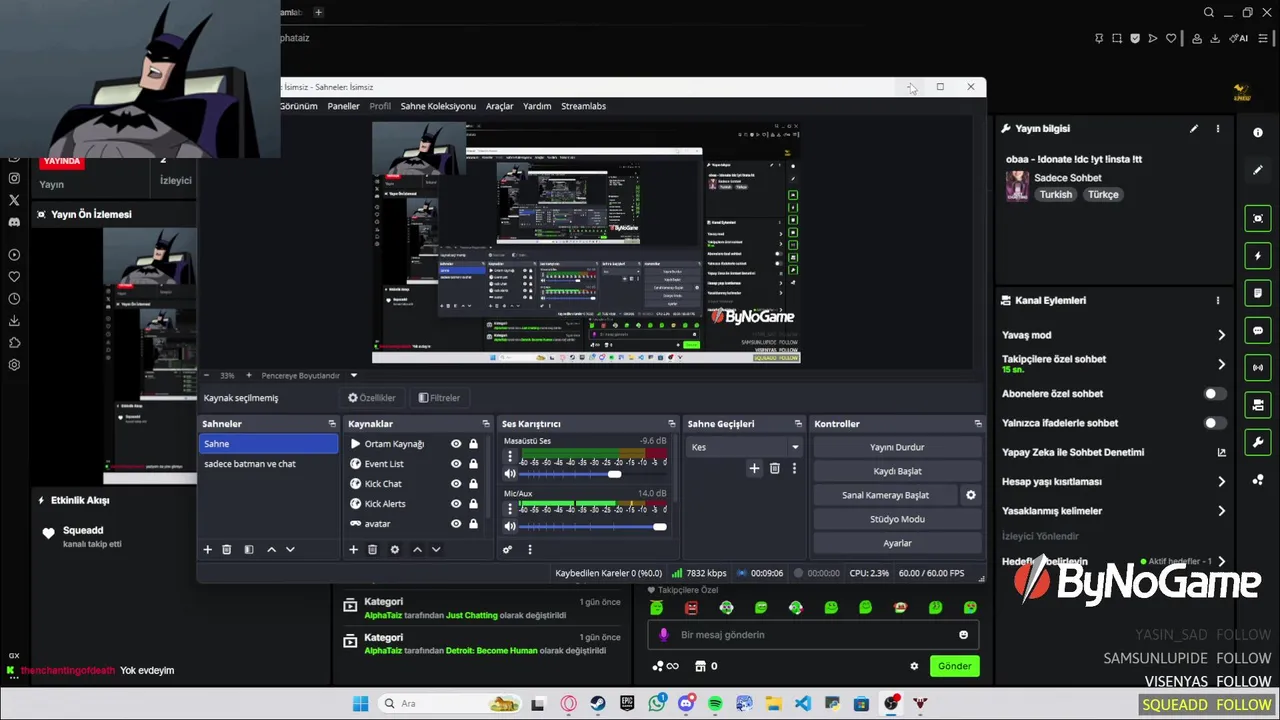Image resolution: width=1280 pixels, height=720 pixels.
Task: Open emoji picker in message box
Action: (x=963, y=635)
